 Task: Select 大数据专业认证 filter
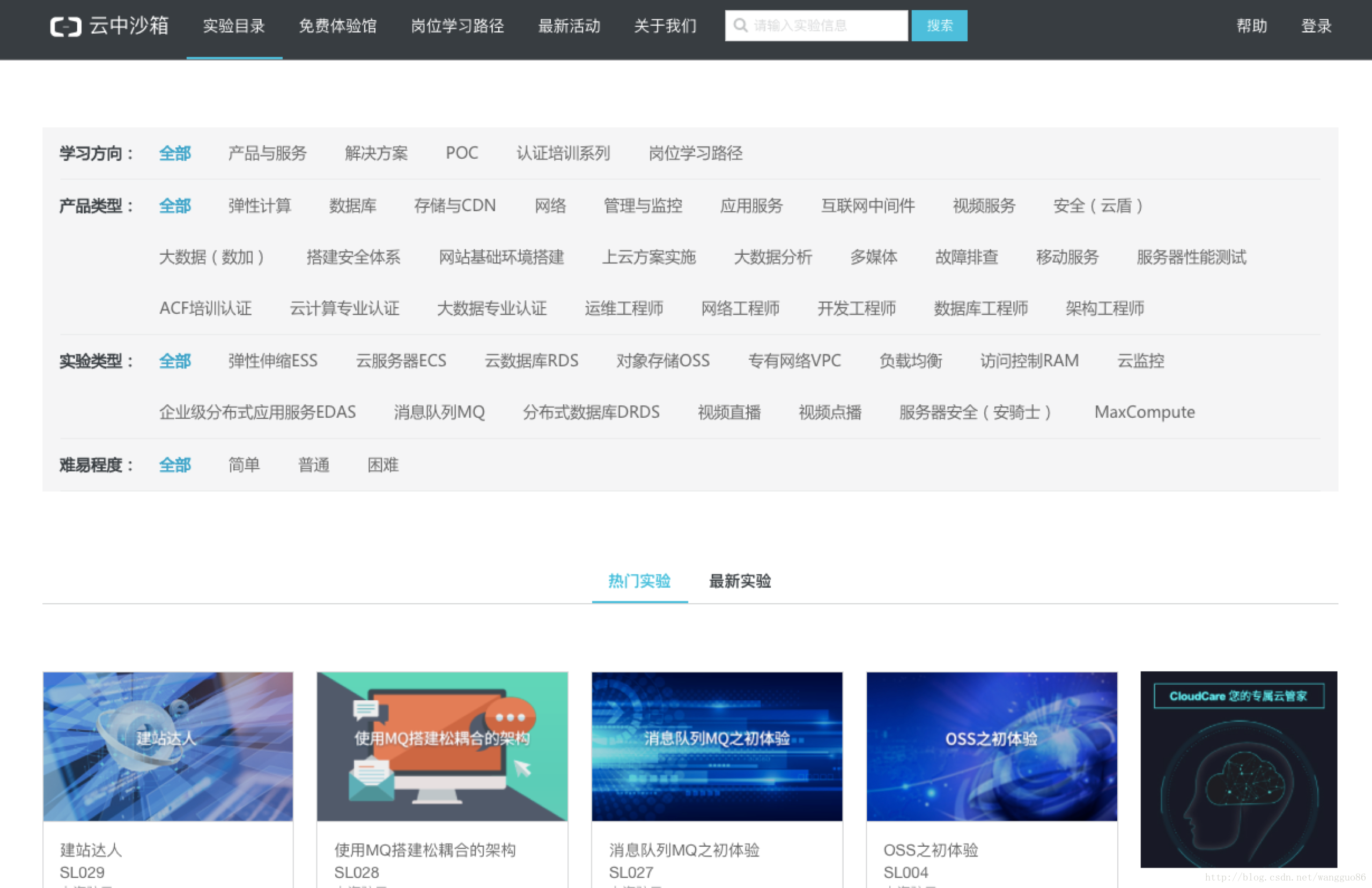(x=492, y=308)
